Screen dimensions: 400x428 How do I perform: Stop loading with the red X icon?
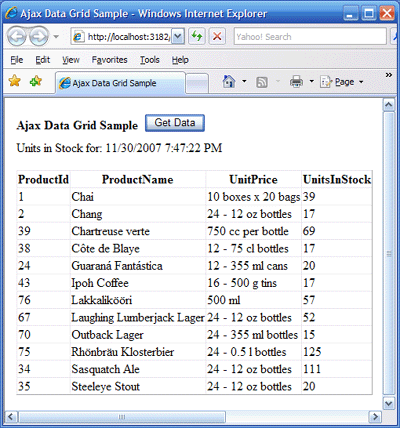point(217,36)
